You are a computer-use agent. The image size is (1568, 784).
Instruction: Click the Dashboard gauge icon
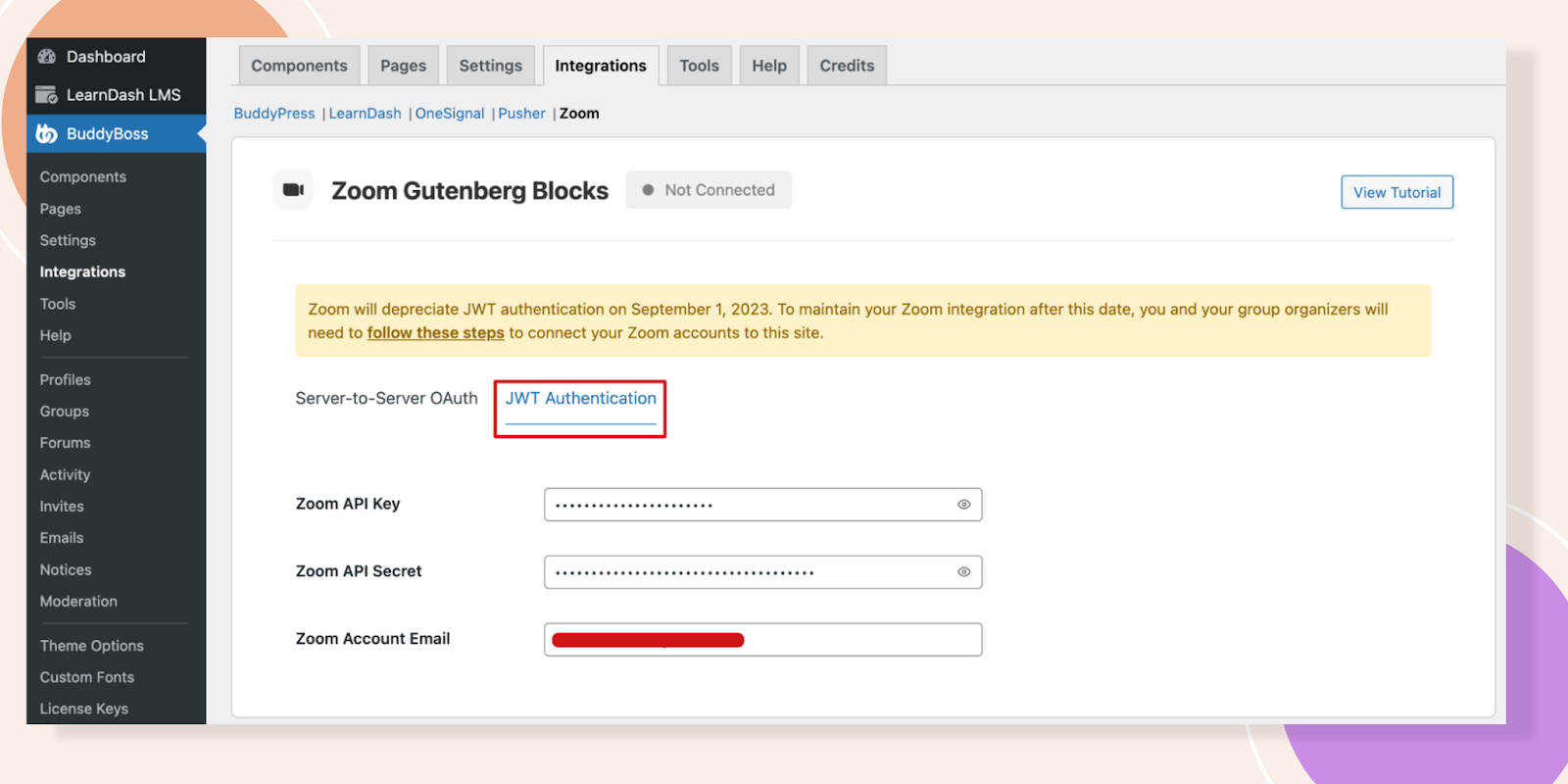click(x=46, y=57)
